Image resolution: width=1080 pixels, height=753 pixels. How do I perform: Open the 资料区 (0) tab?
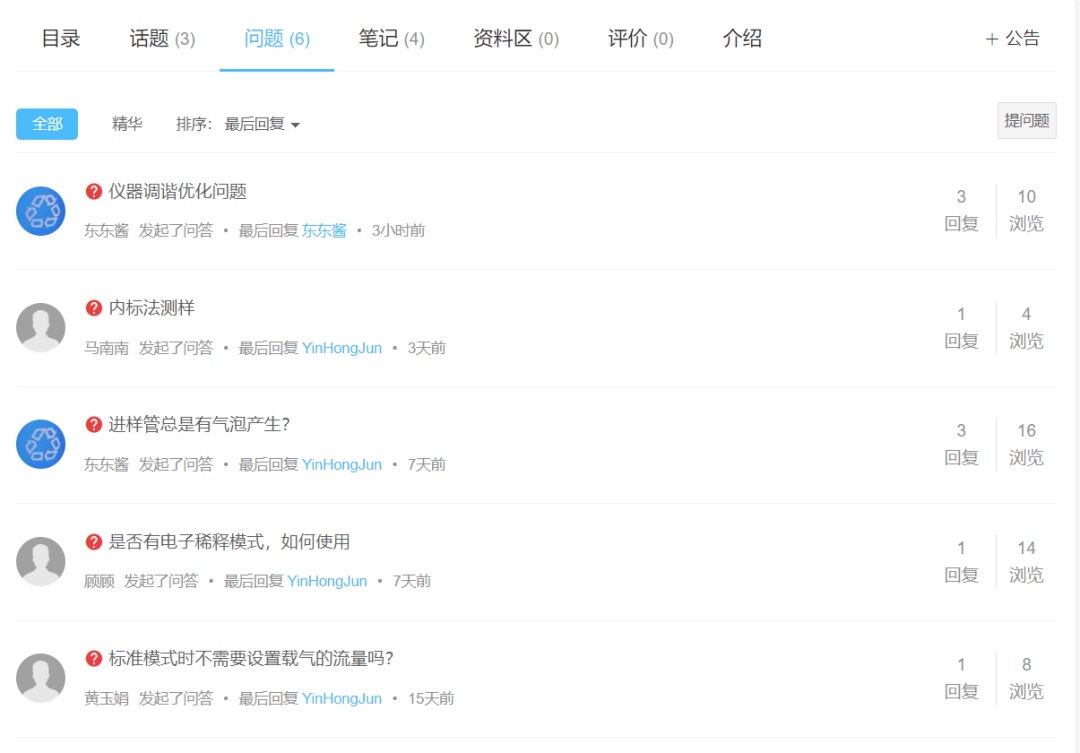[x=515, y=37]
